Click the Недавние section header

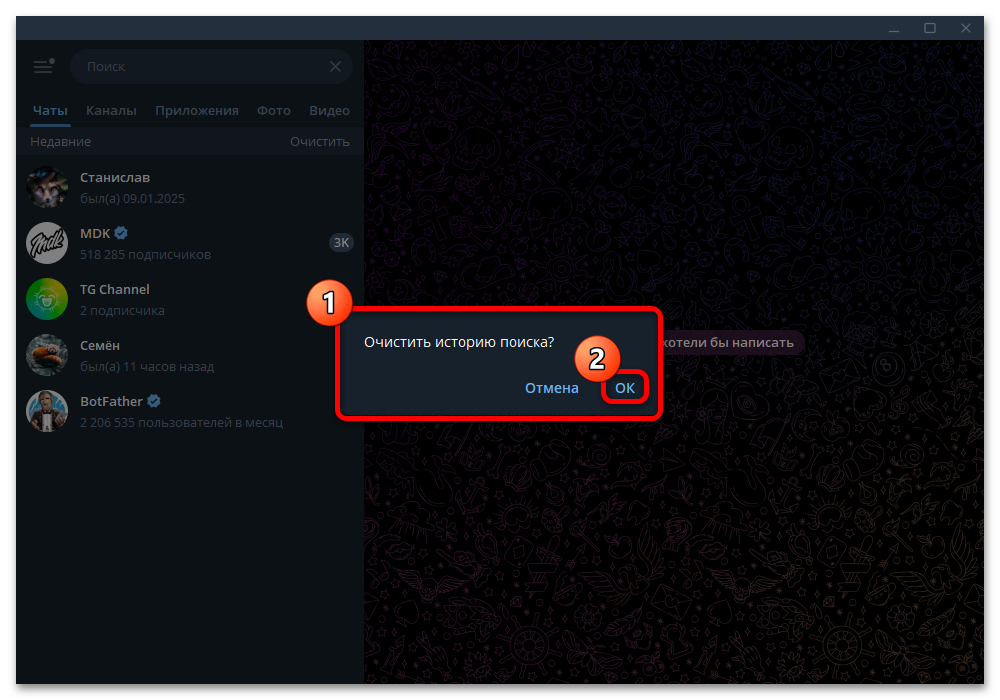(61, 142)
